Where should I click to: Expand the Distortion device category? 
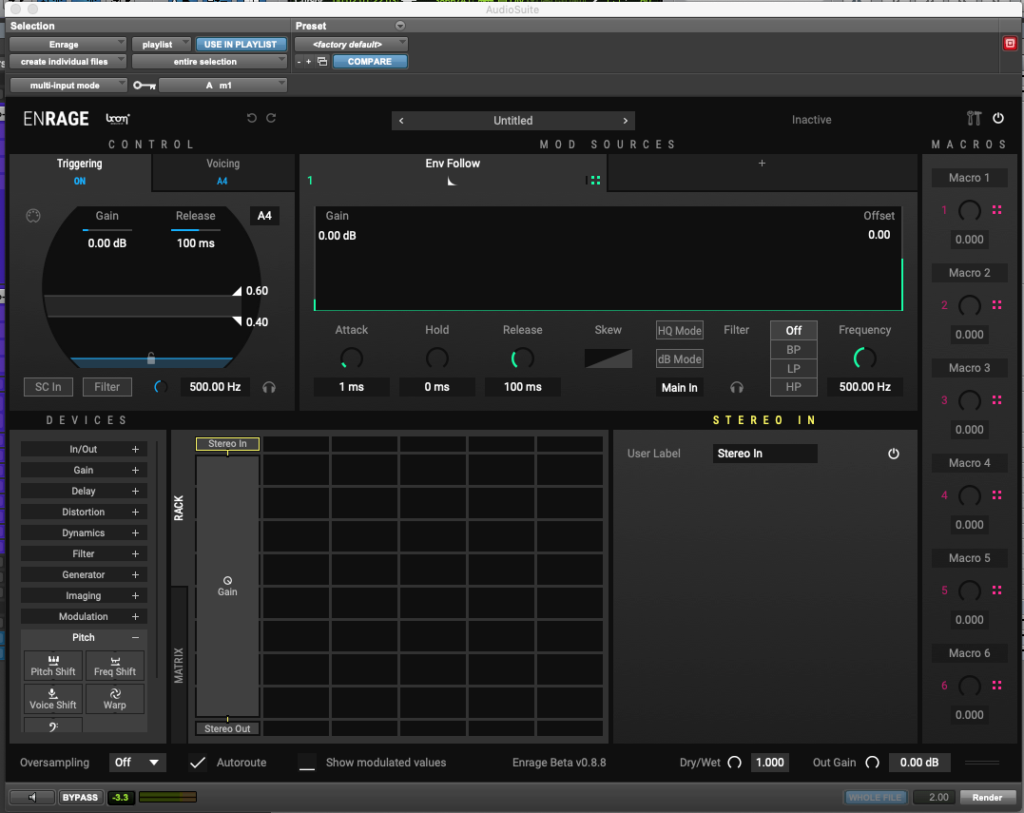pyautogui.click(x=84, y=512)
